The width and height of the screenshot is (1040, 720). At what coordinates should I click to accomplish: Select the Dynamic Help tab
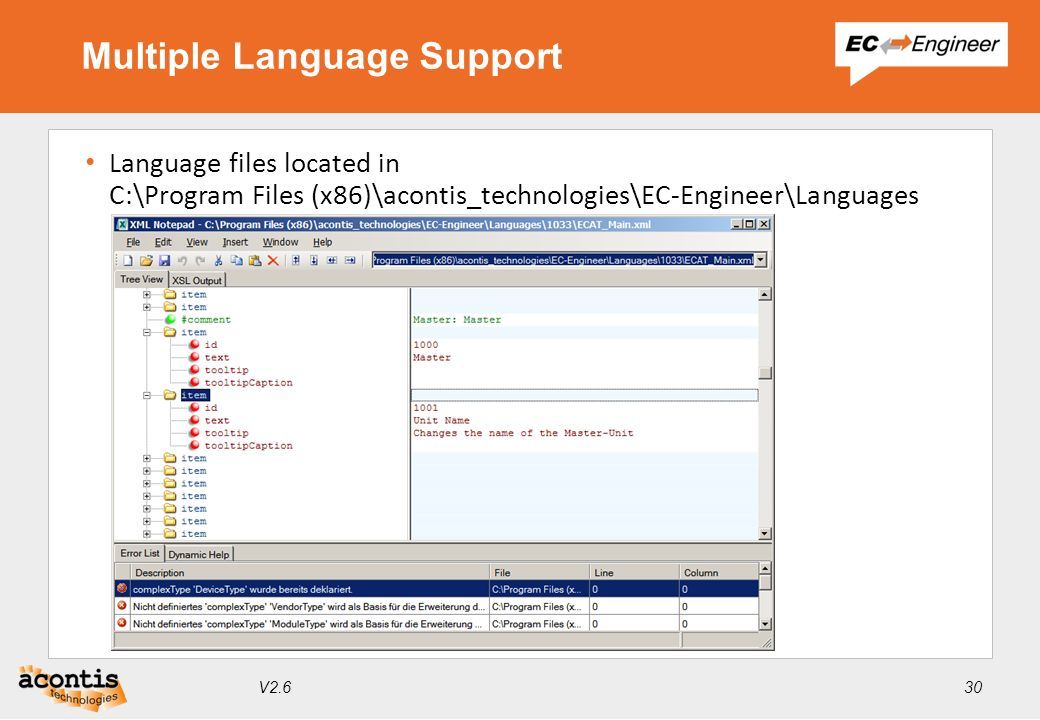198,554
